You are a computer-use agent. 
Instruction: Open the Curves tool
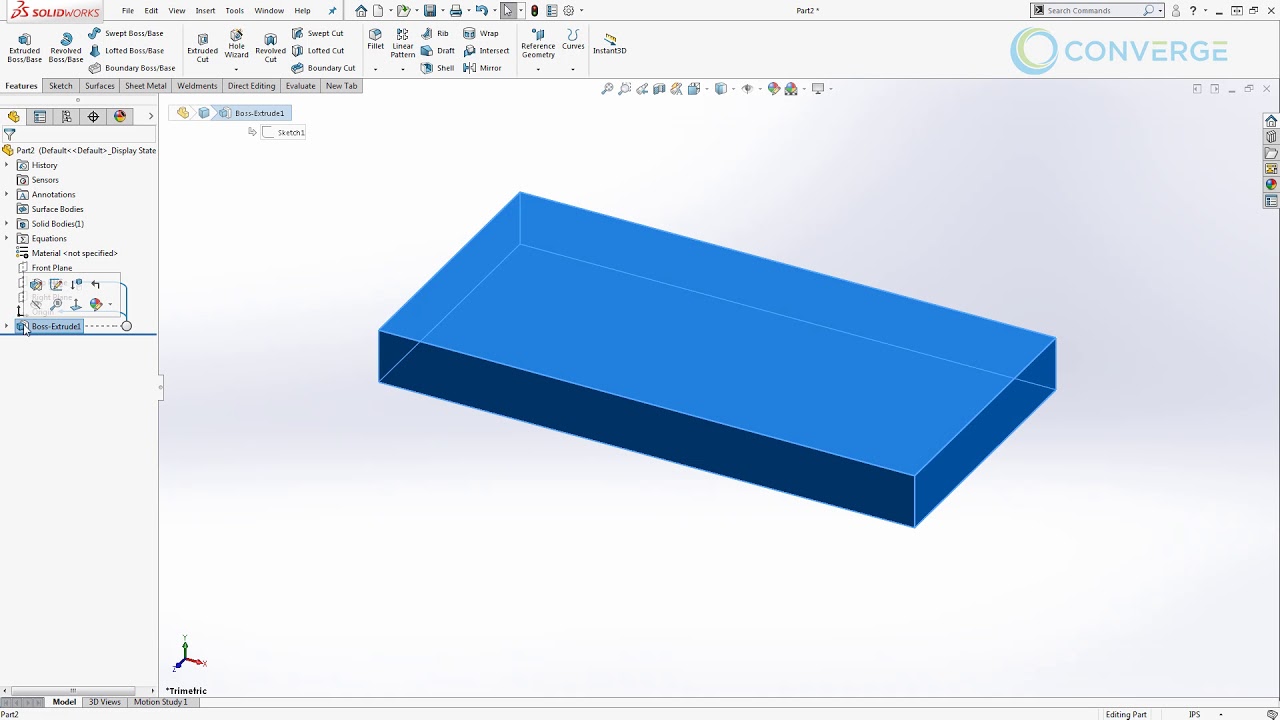573,40
